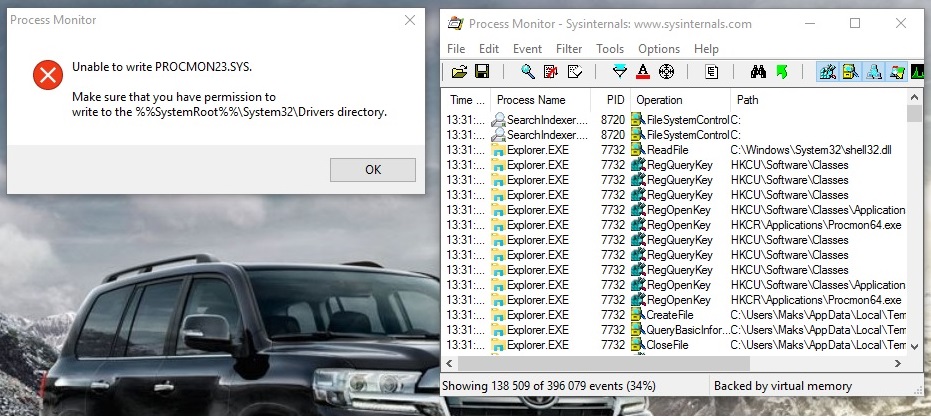Click the red X error icon in dialog
The image size is (931, 420).
(48, 75)
